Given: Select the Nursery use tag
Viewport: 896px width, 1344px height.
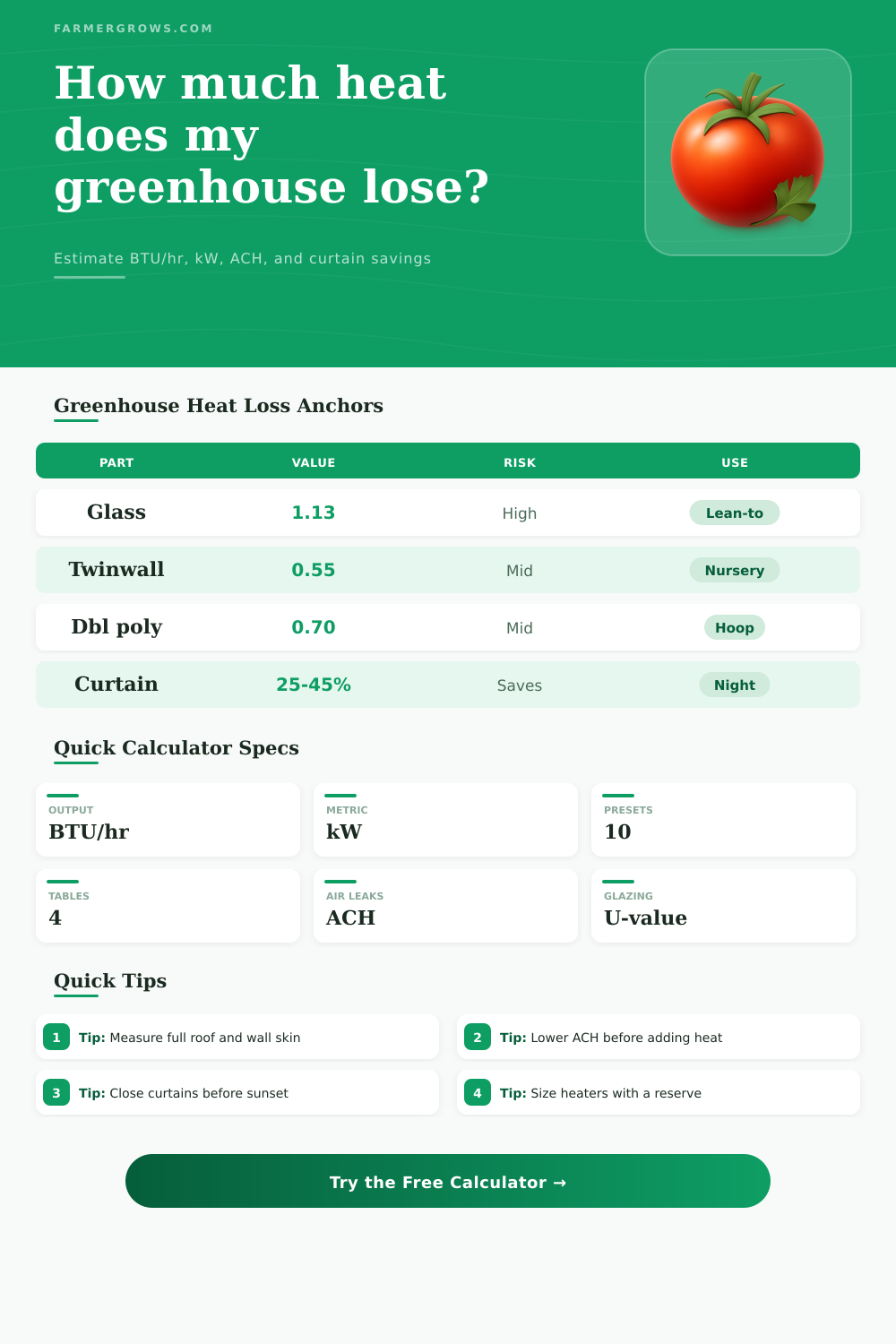Looking at the screenshot, I should coord(735,570).
